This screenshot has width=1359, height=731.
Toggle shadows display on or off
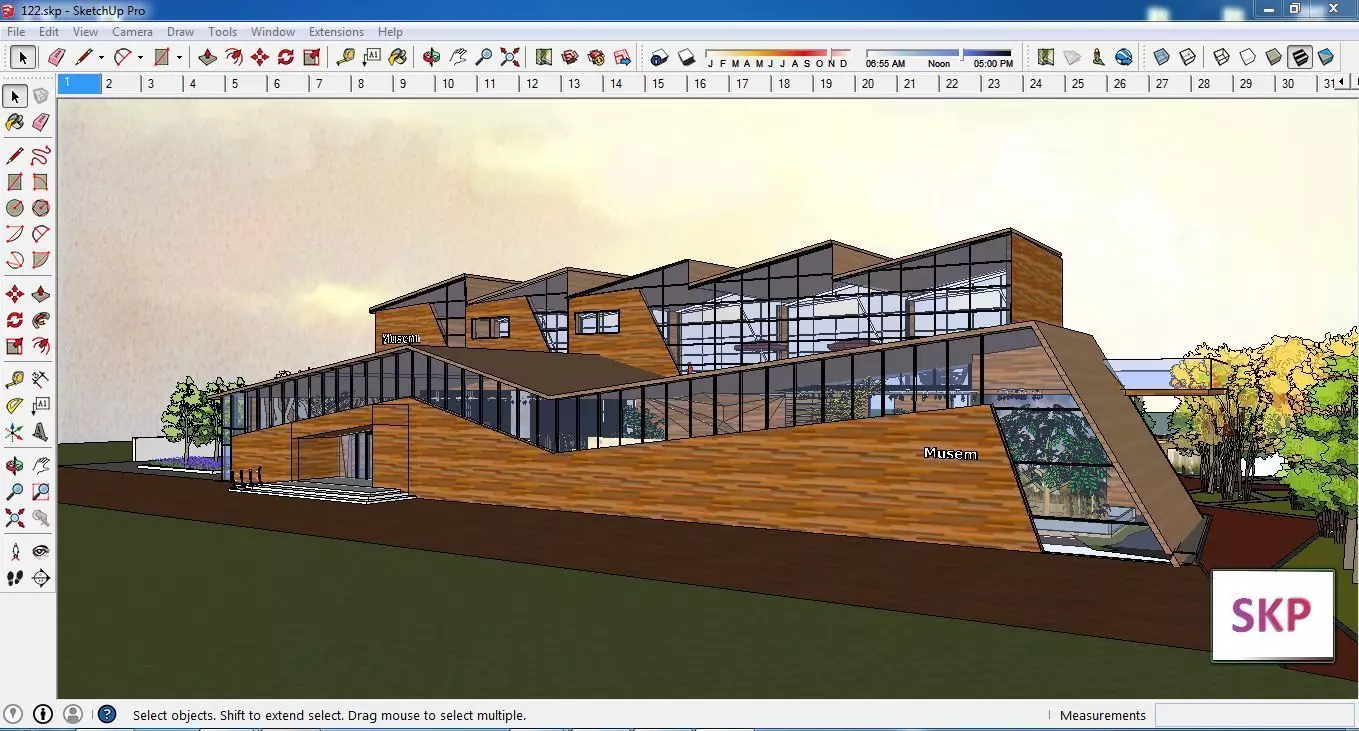click(x=686, y=57)
